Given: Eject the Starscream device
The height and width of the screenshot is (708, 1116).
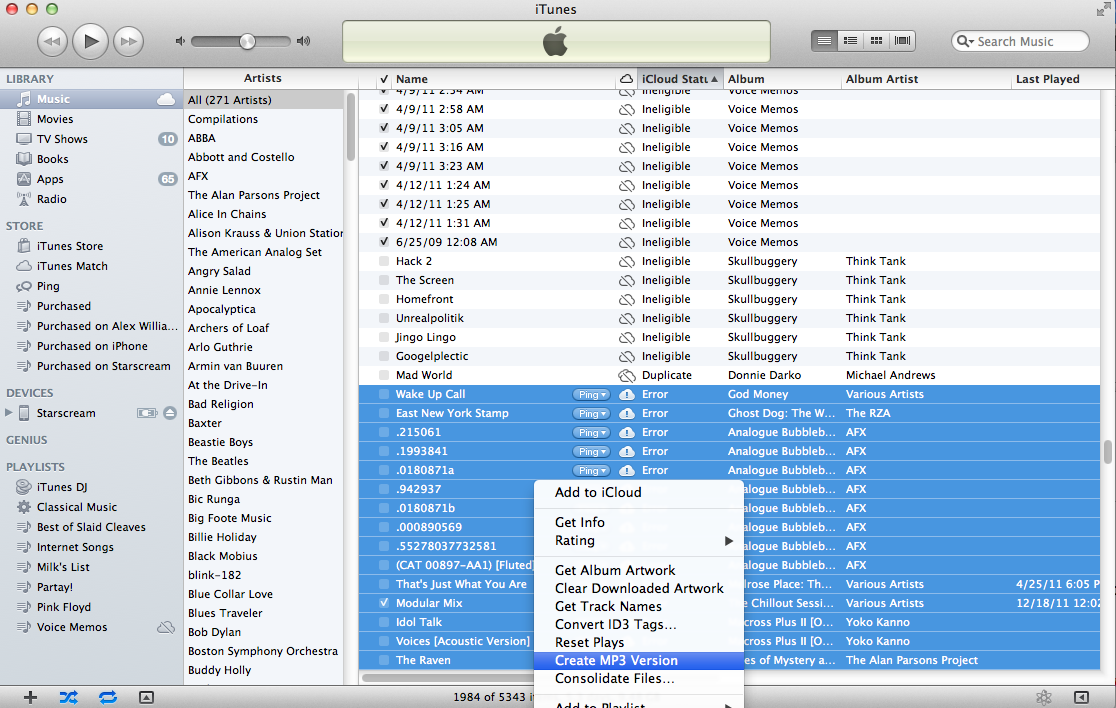Looking at the screenshot, I should pyautogui.click(x=170, y=413).
